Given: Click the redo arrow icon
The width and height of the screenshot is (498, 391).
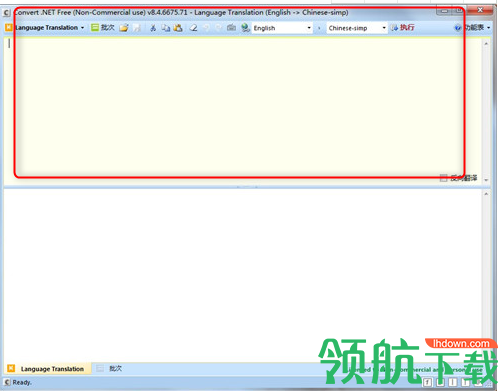Looking at the screenshot, I should coord(218,28).
